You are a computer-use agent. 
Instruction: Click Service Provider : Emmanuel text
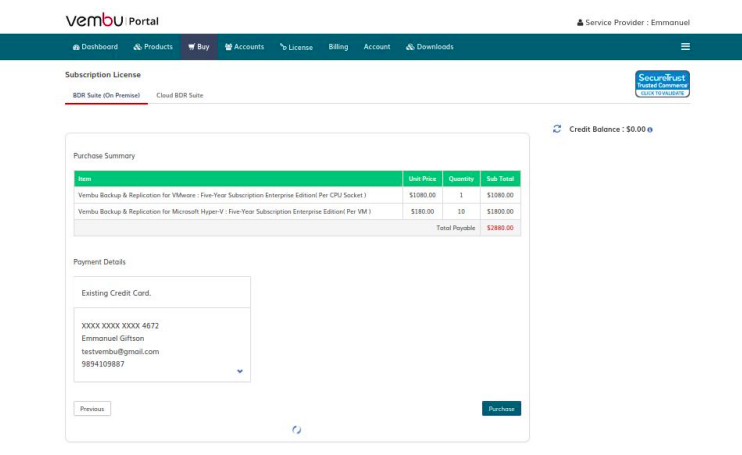pyautogui.click(x=637, y=23)
